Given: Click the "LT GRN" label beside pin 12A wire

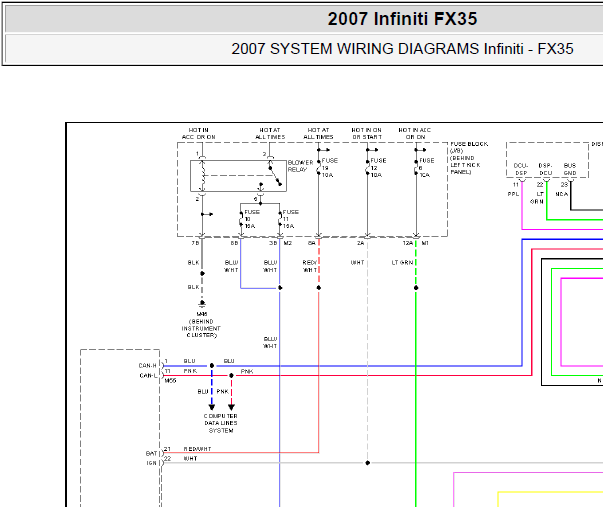Looking at the screenshot, I should click(x=402, y=263).
